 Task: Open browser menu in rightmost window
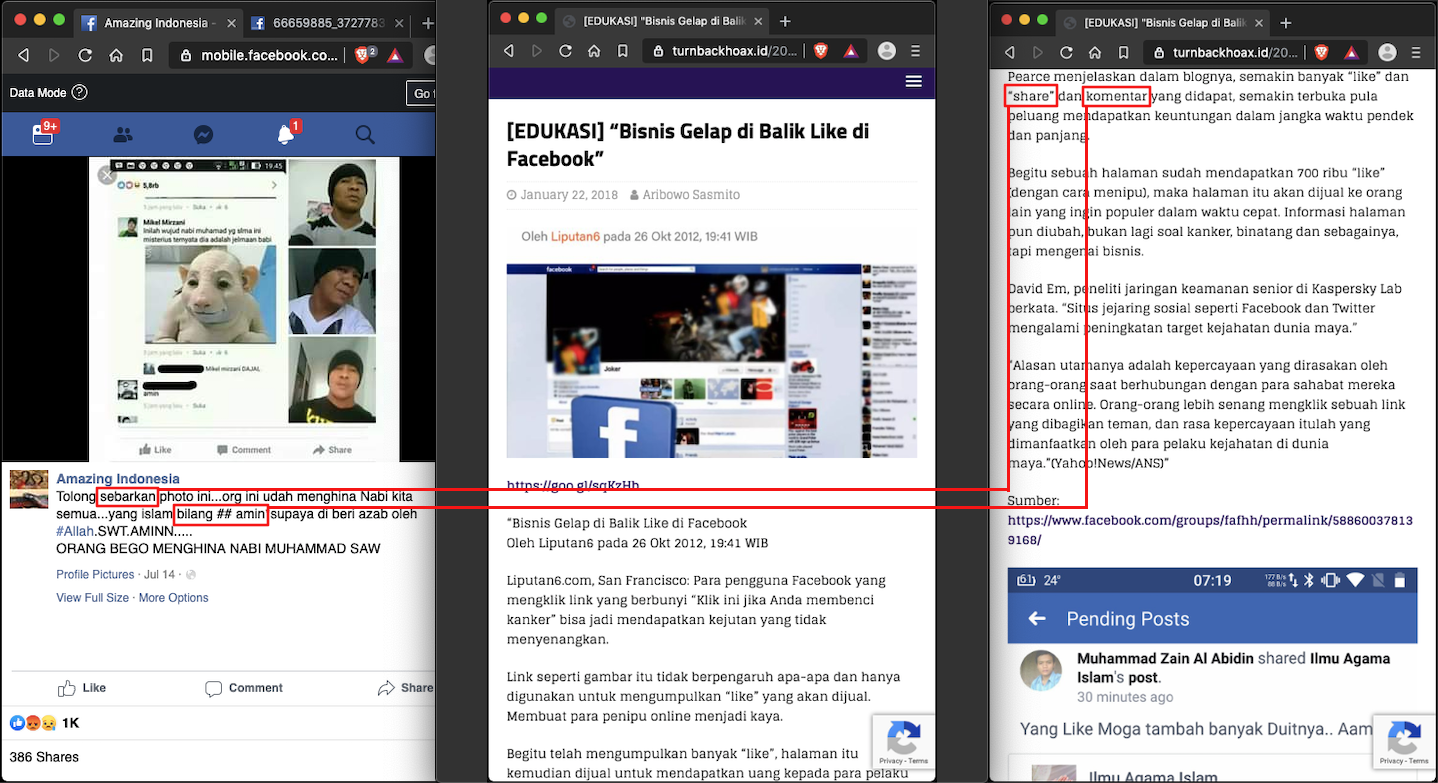click(1416, 52)
